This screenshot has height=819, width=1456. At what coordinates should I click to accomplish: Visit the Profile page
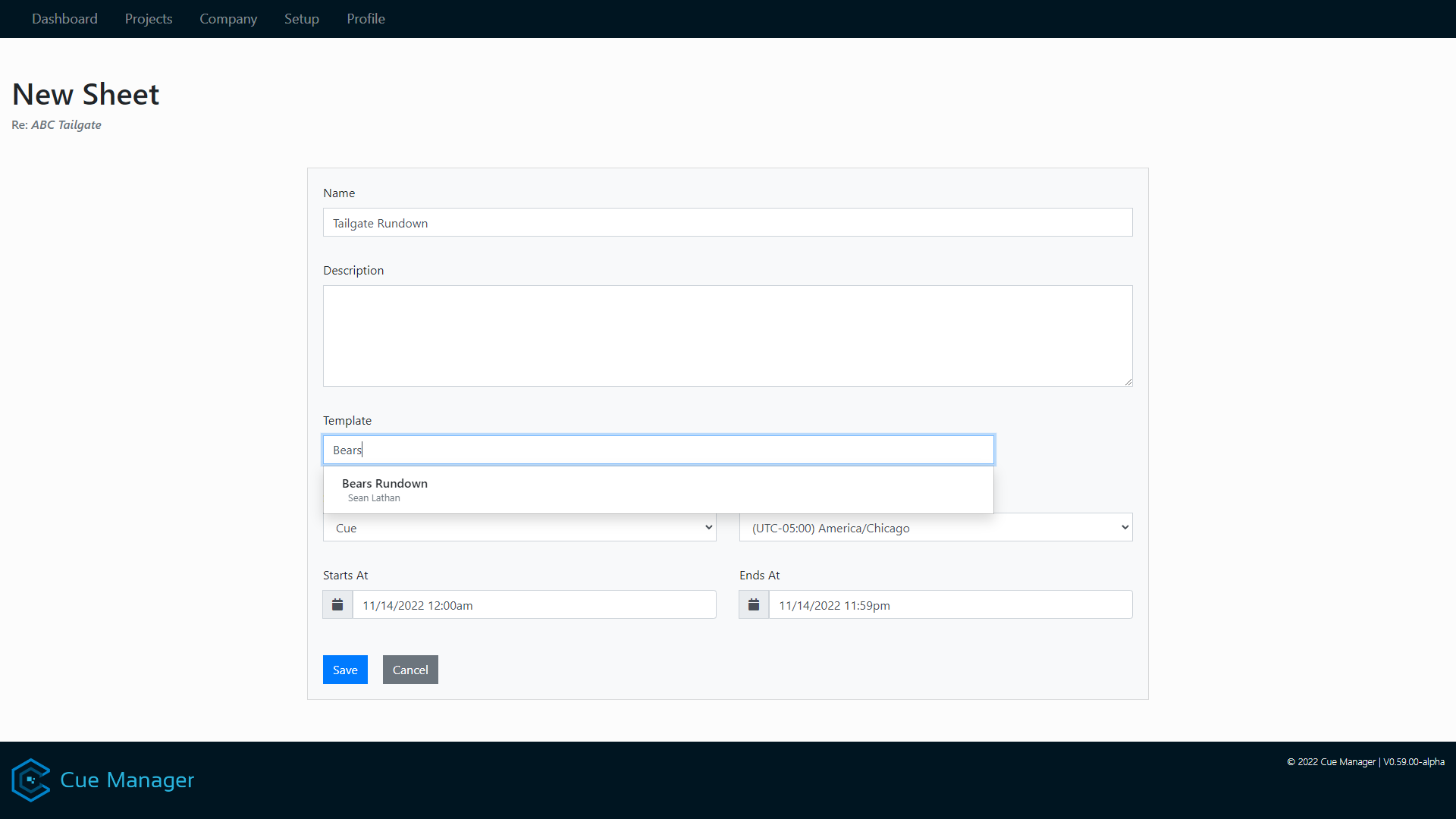point(366,18)
